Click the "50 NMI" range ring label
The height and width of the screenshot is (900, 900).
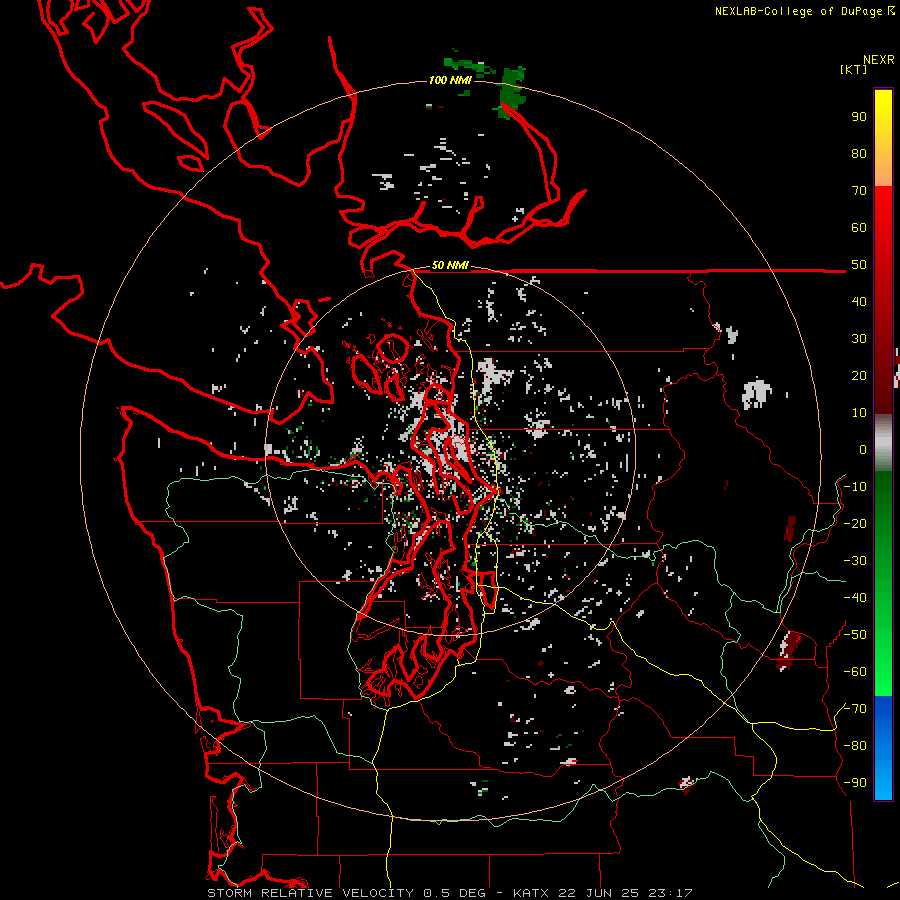click(450, 265)
